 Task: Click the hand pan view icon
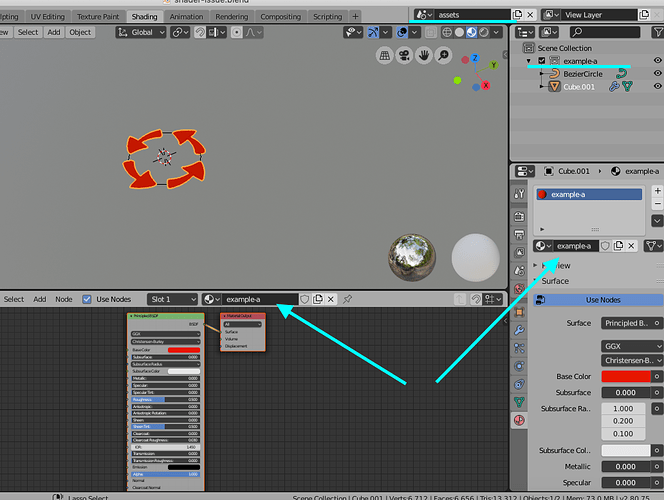click(423, 55)
